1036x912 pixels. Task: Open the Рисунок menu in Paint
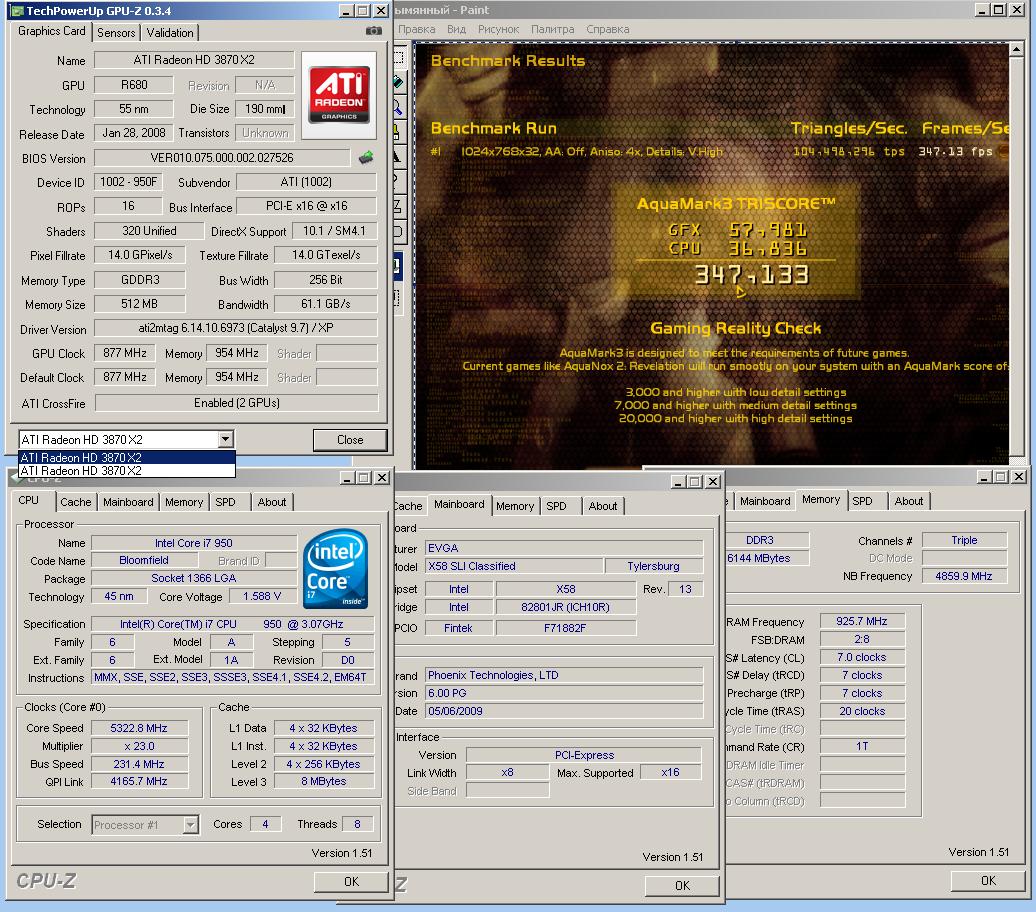click(498, 29)
